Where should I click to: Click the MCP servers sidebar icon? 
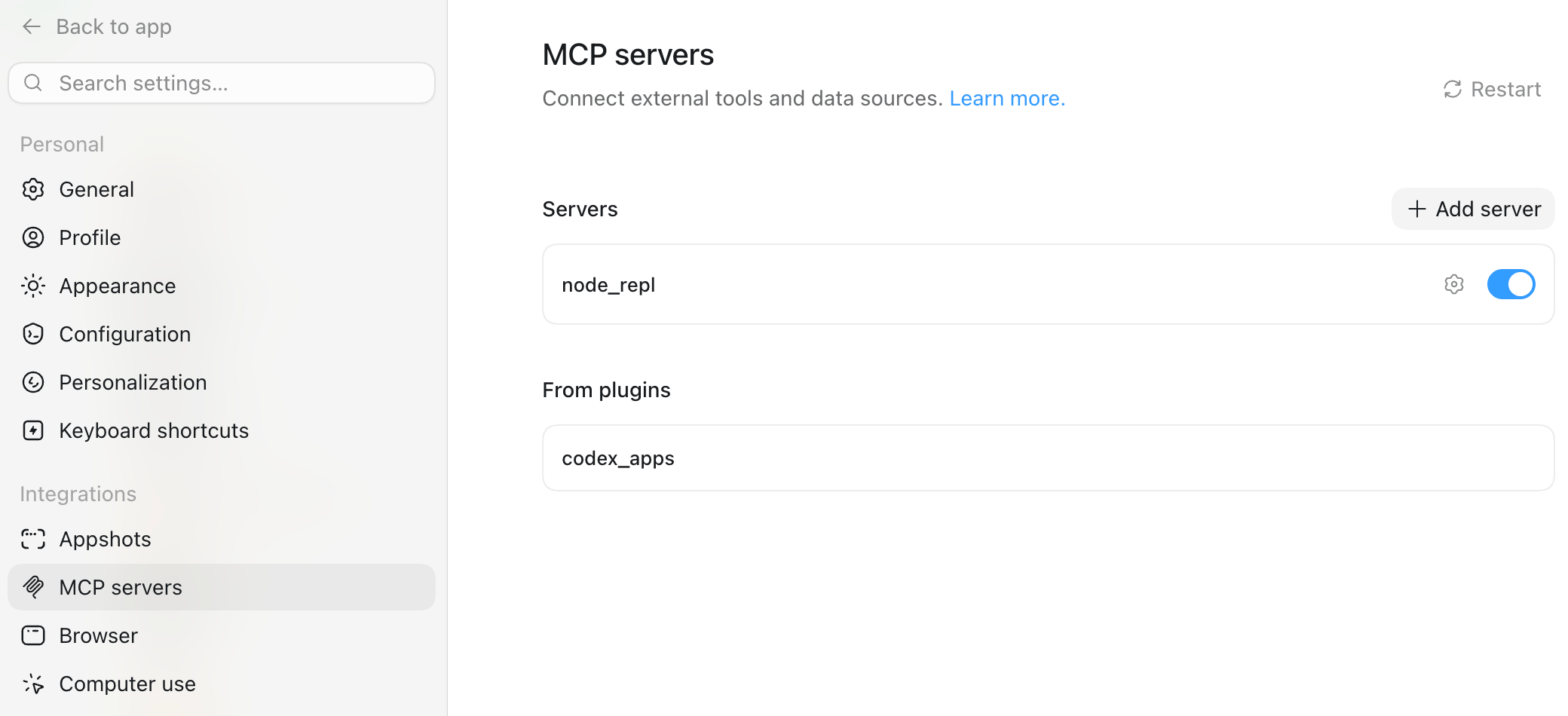33,587
